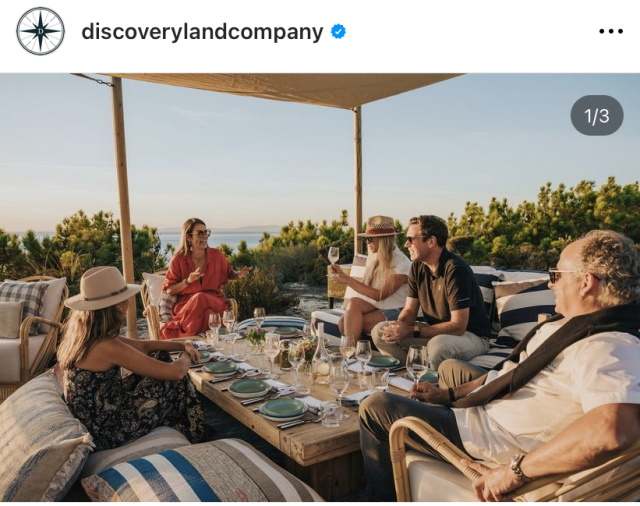Click the plaid cushion on left chair
Image resolution: width=640 pixels, height=506 pixels.
[x=23, y=302]
